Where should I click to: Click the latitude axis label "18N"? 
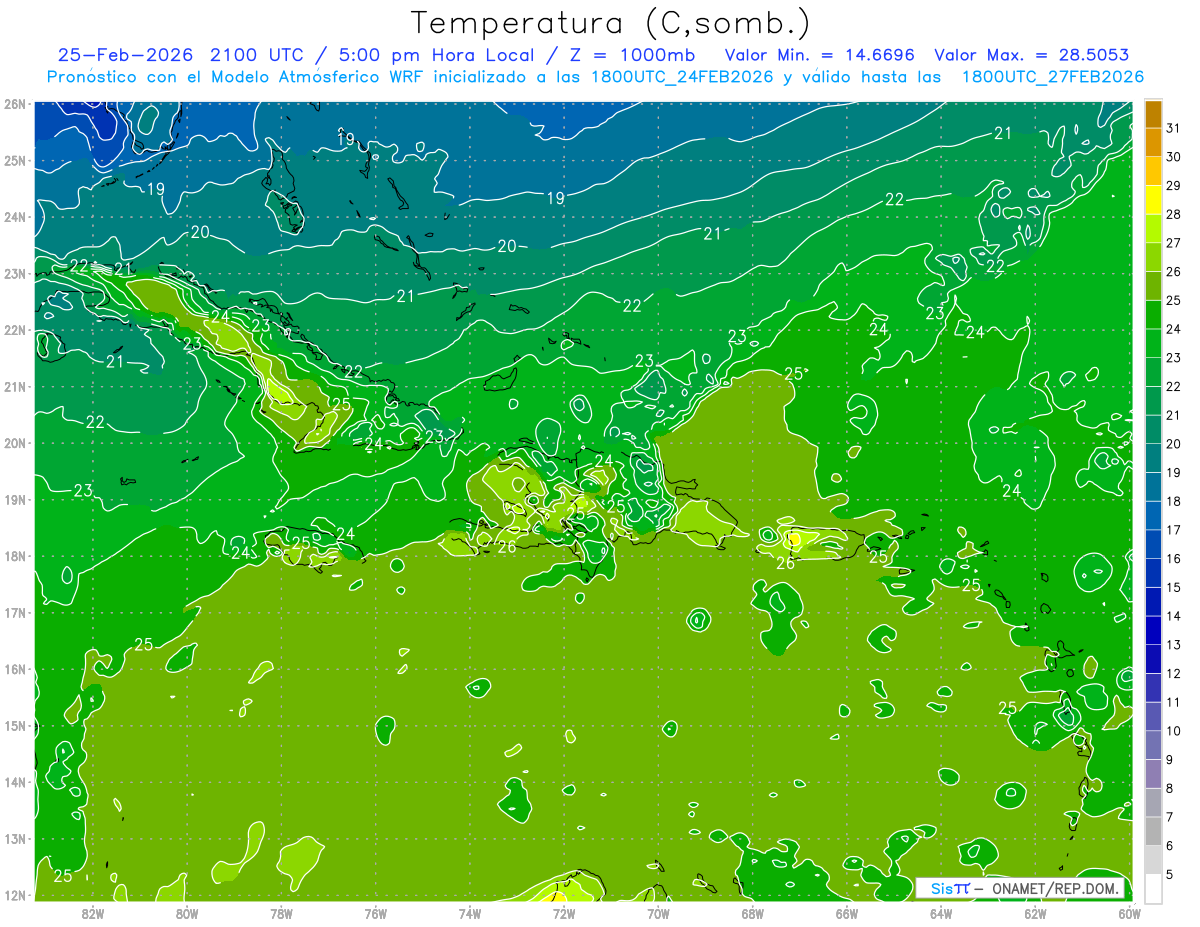(14, 556)
